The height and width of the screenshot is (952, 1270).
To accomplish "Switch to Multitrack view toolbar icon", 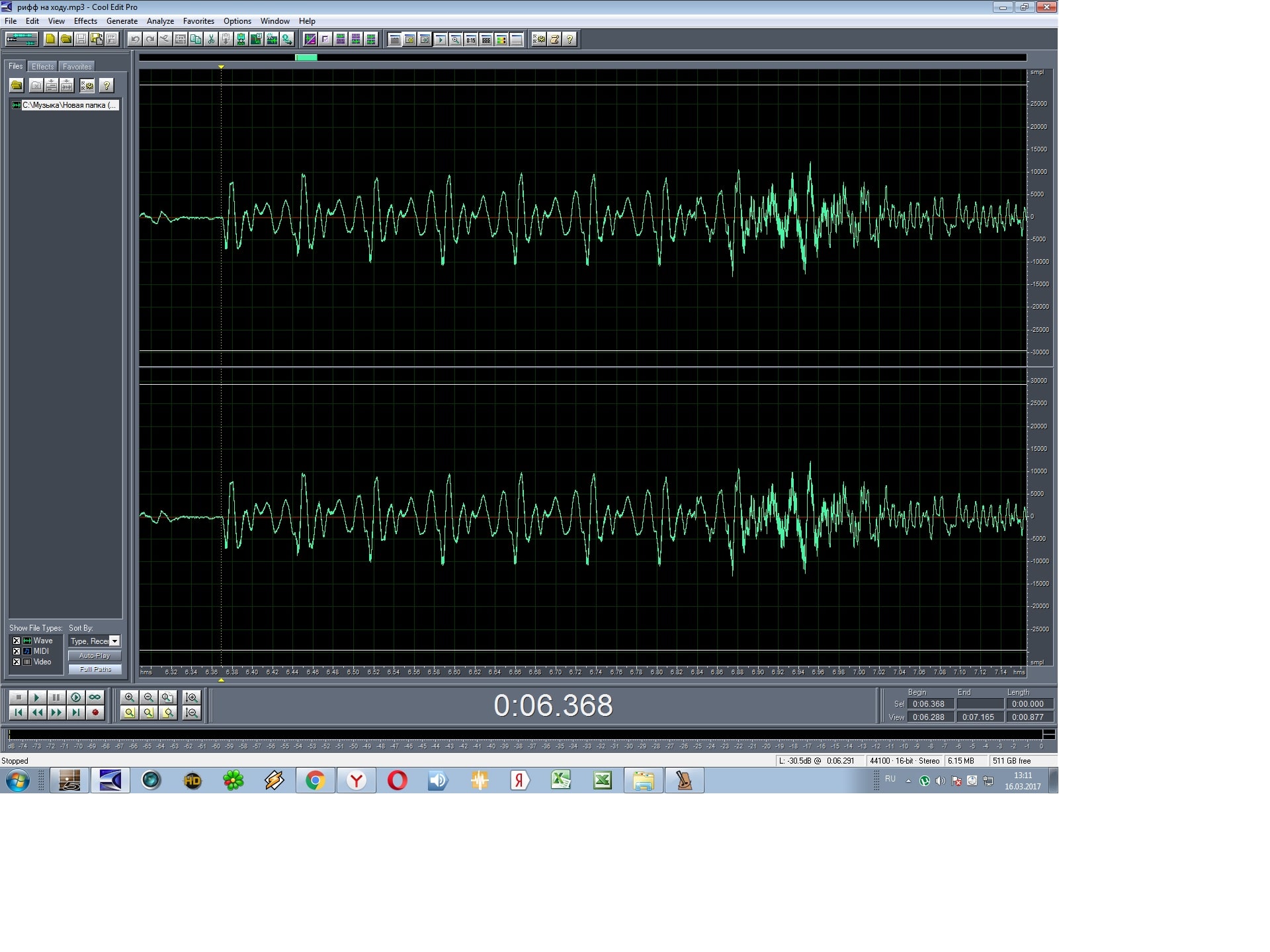I will point(22,39).
